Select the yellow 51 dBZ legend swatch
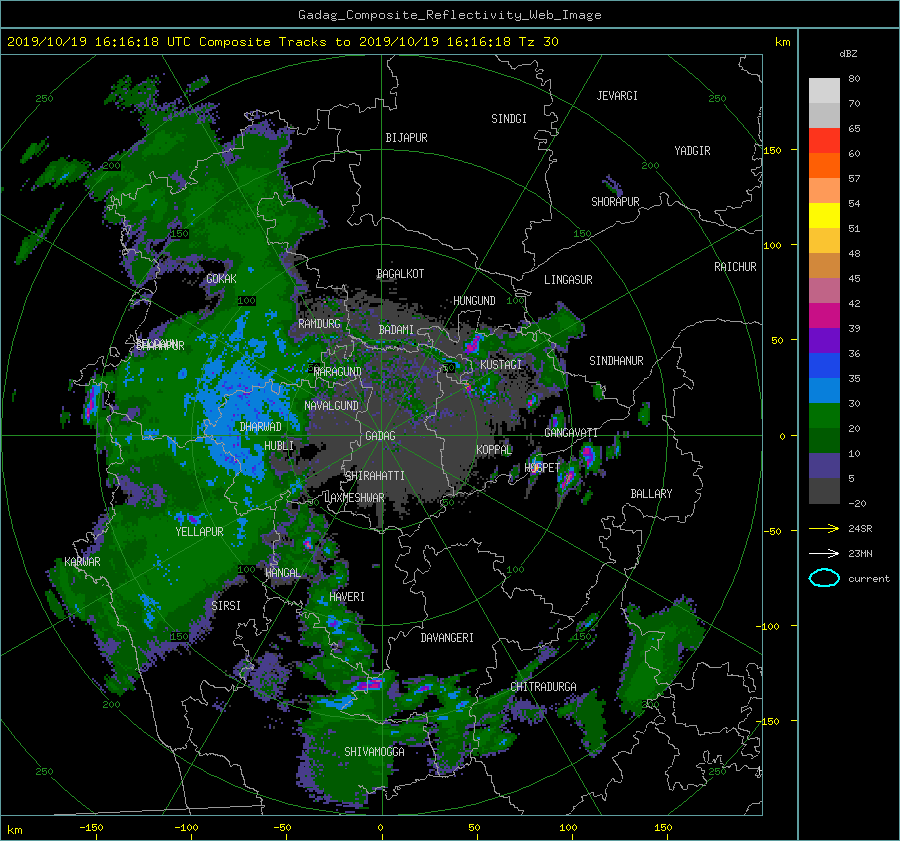The height and width of the screenshot is (841, 900). (824, 216)
